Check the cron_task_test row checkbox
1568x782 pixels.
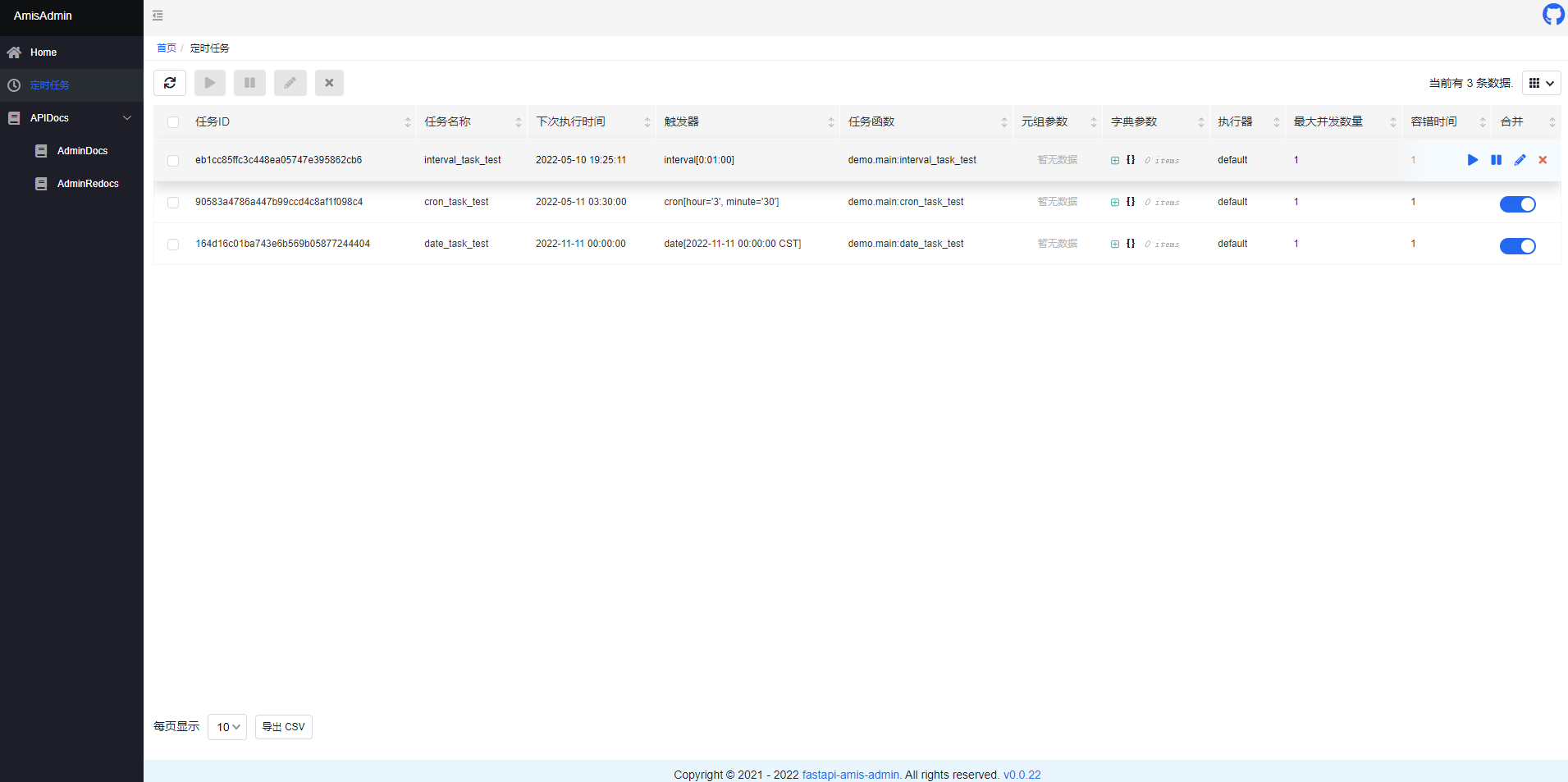(x=173, y=203)
